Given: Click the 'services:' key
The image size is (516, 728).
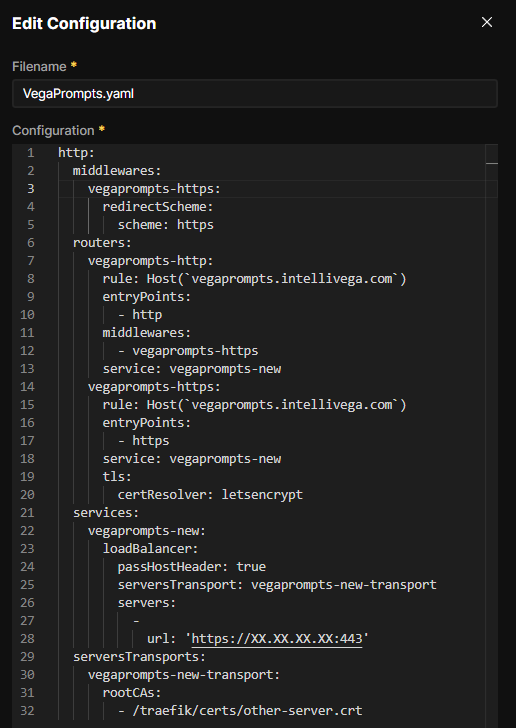Looking at the screenshot, I should (x=106, y=513).
